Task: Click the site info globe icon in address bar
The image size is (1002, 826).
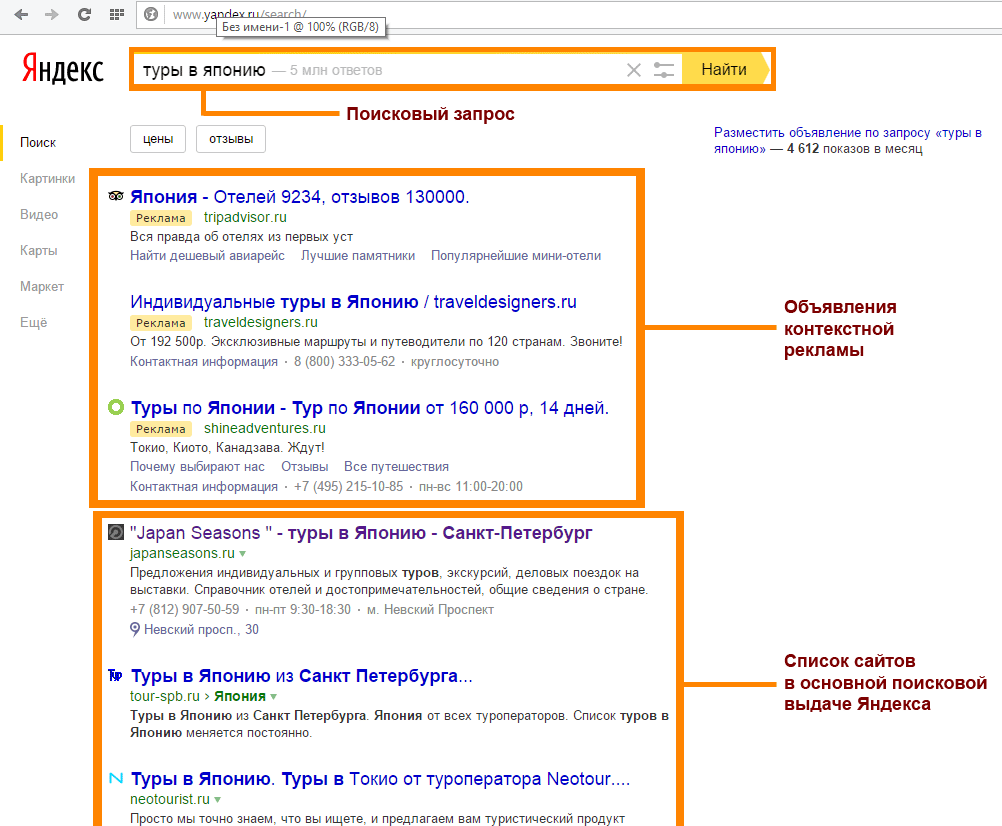Action: click(151, 14)
